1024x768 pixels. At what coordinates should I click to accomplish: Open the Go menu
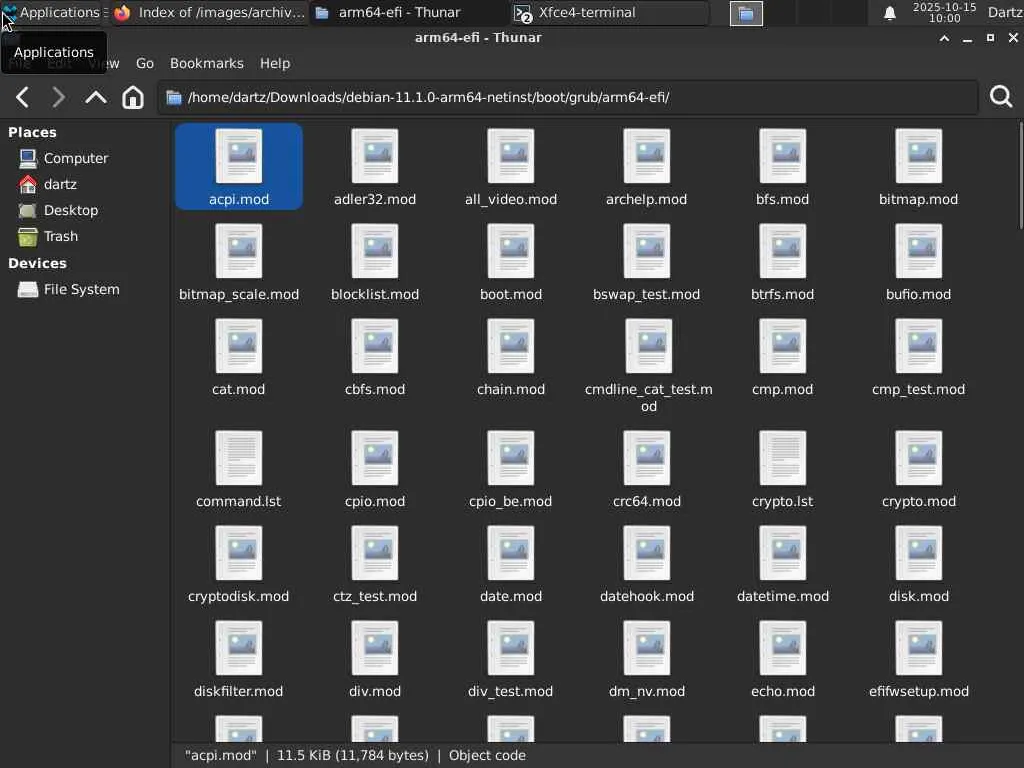click(145, 63)
